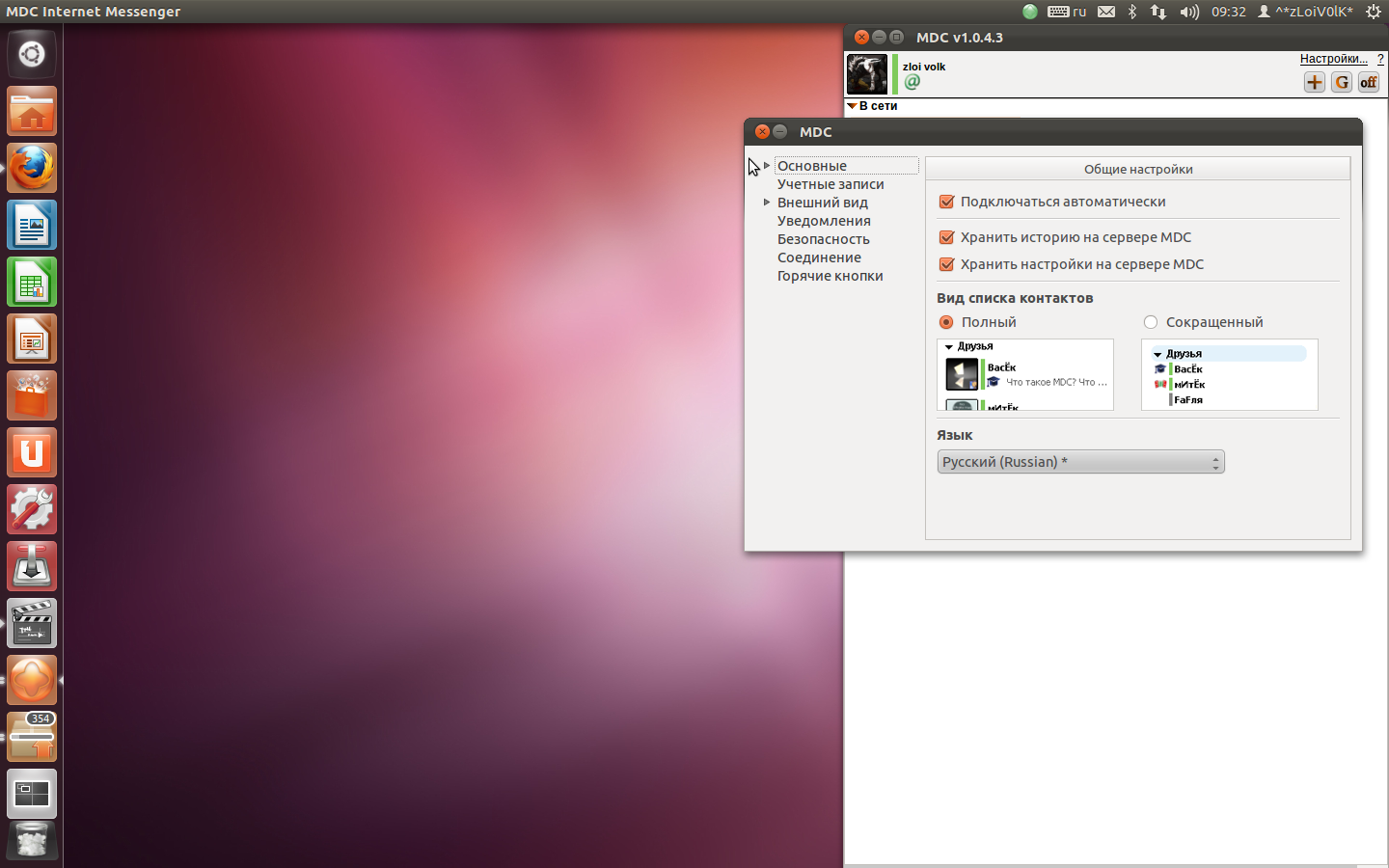Click the G button in MDC window
The width and height of the screenshot is (1389, 868).
click(x=1341, y=82)
